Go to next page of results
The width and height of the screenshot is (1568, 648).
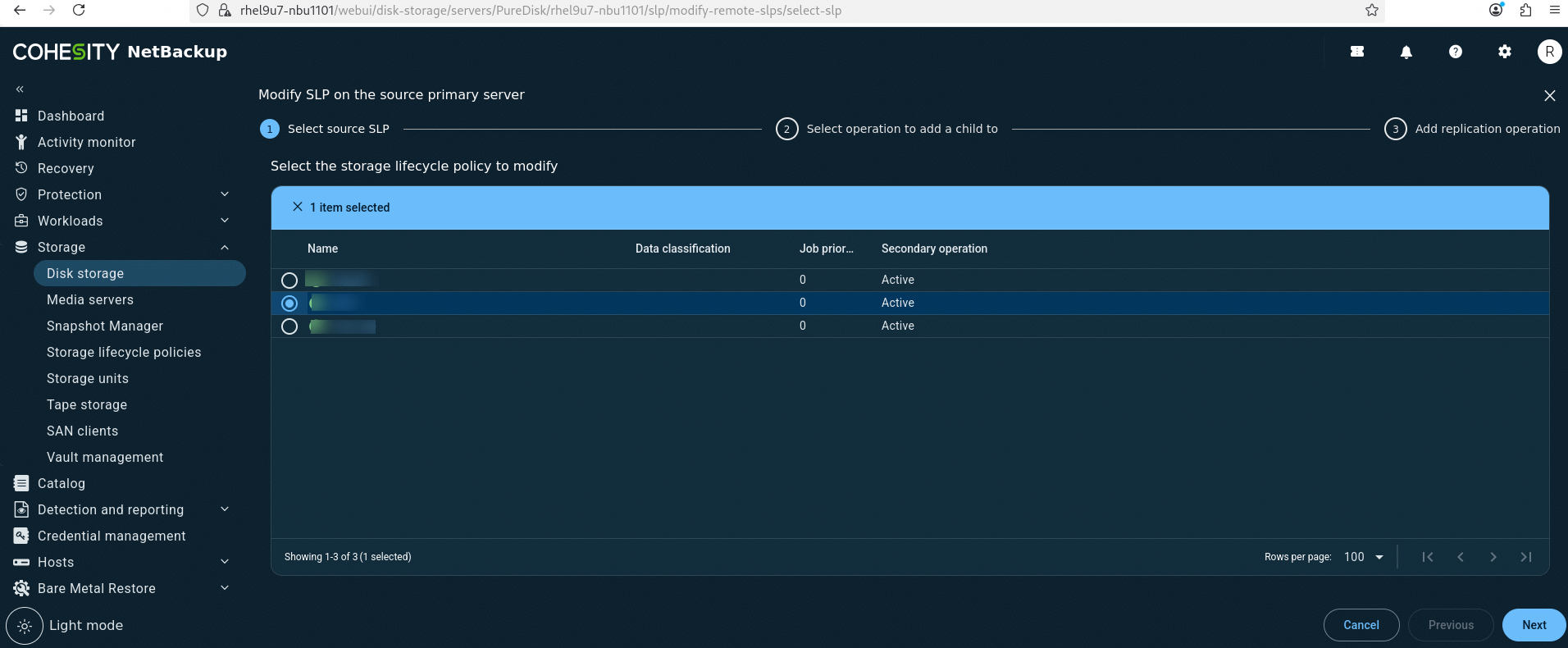click(1493, 557)
